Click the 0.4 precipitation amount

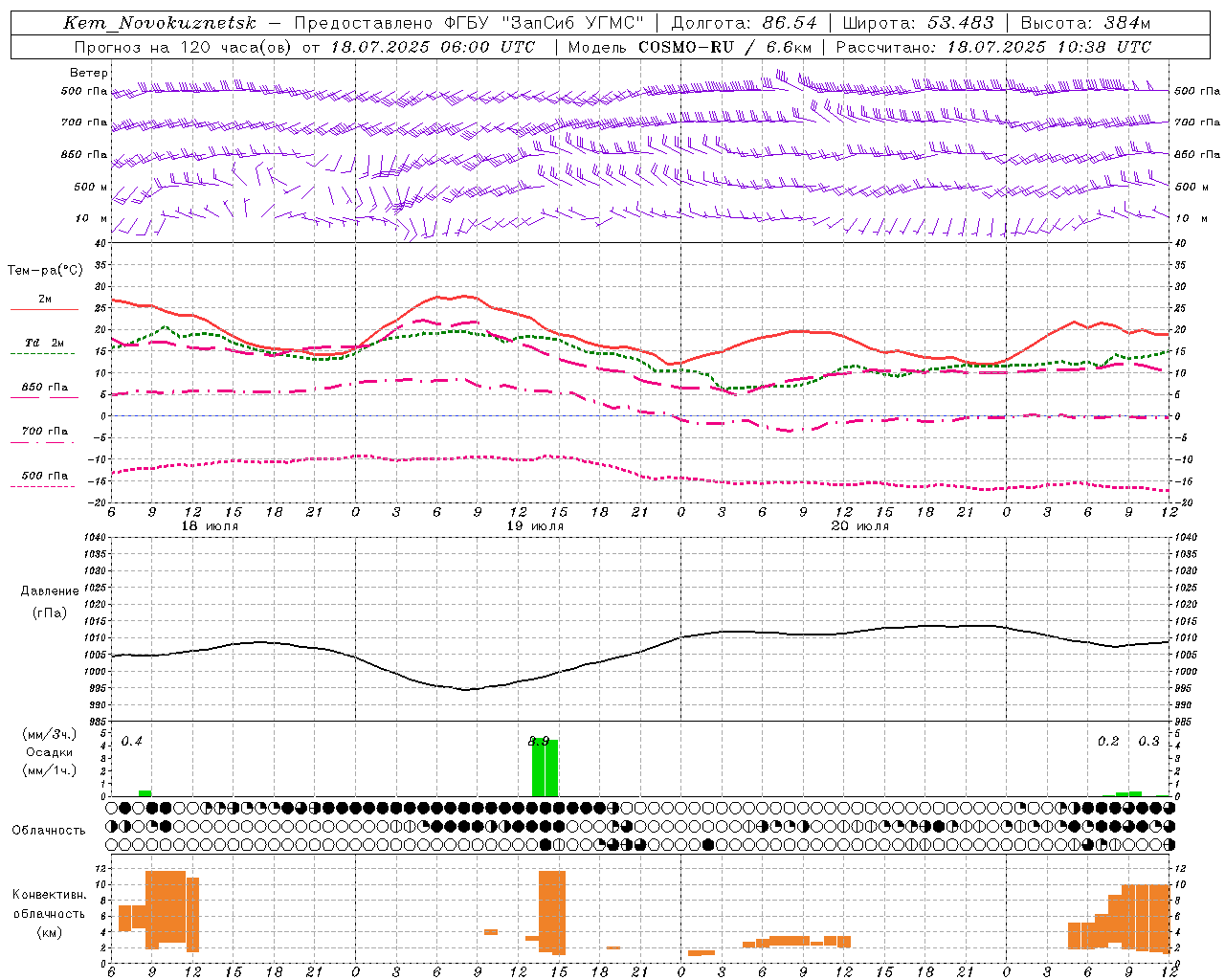click(131, 742)
